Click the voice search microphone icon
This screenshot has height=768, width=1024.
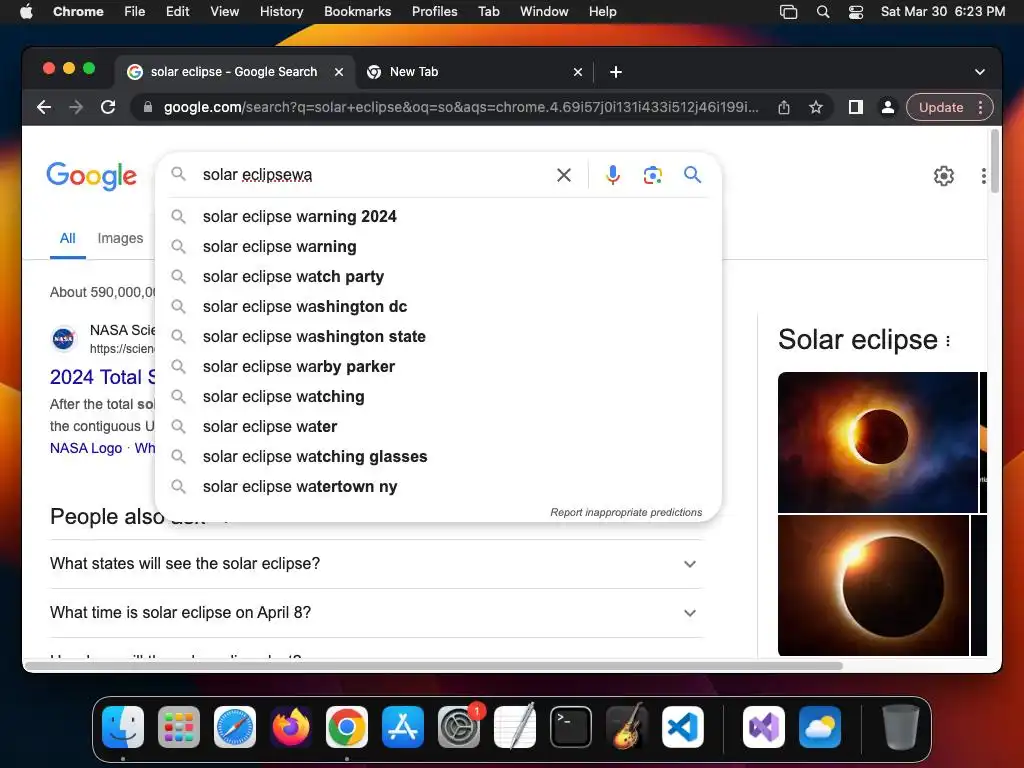(613, 175)
